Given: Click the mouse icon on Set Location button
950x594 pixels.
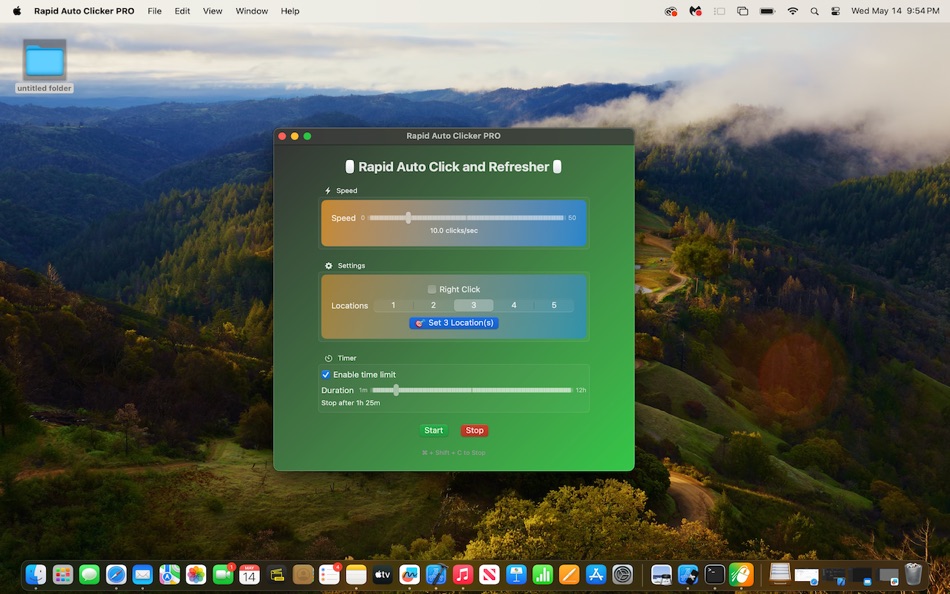Looking at the screenshot, I should pyautogui.click(x=419, y=322).
